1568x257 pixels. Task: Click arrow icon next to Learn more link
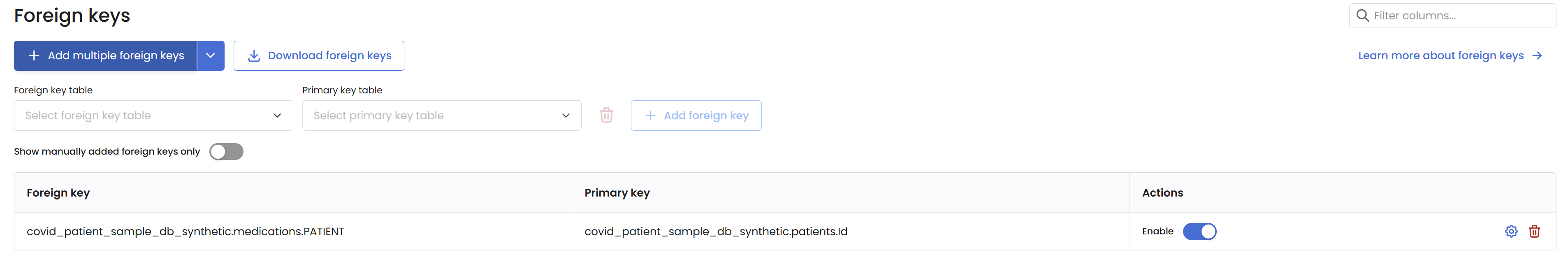1538,56
